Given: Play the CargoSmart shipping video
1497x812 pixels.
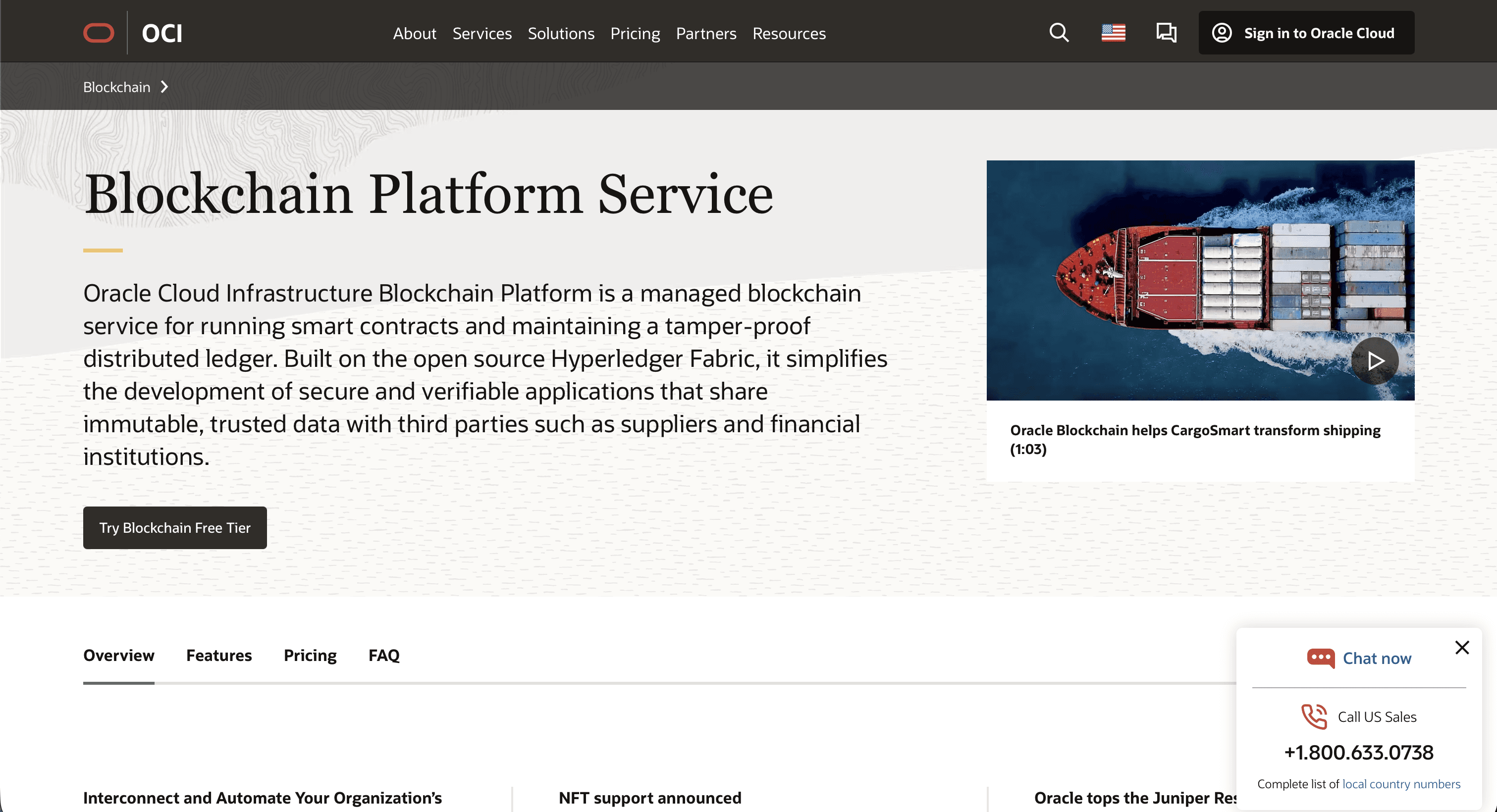Looking at the screenshot, I should point(1374,360).
